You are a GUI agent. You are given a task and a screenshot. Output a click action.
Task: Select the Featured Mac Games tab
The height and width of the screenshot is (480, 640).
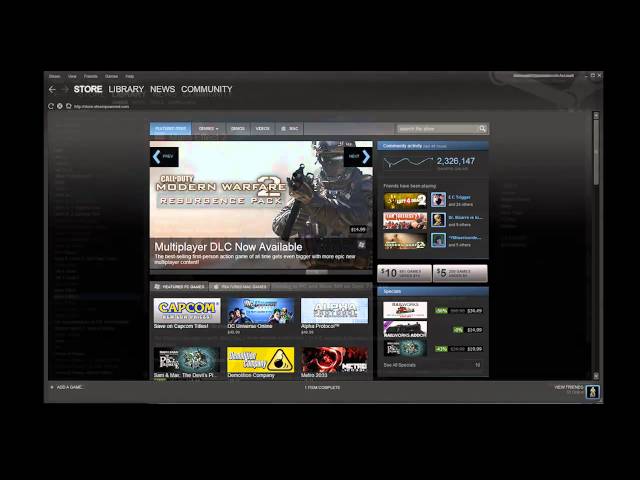[240, 287]
